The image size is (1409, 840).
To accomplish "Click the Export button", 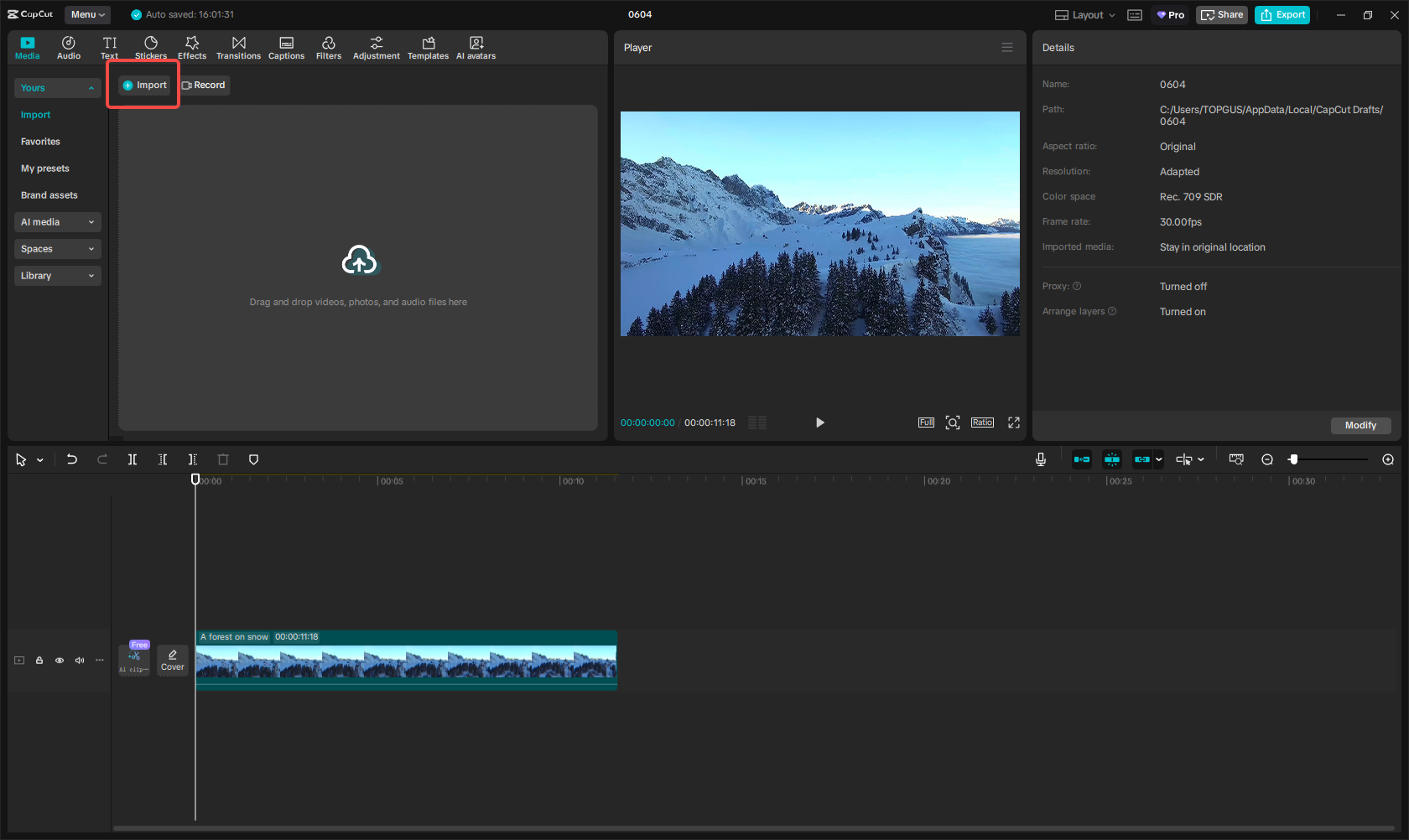I will [x=1282, y=14].
